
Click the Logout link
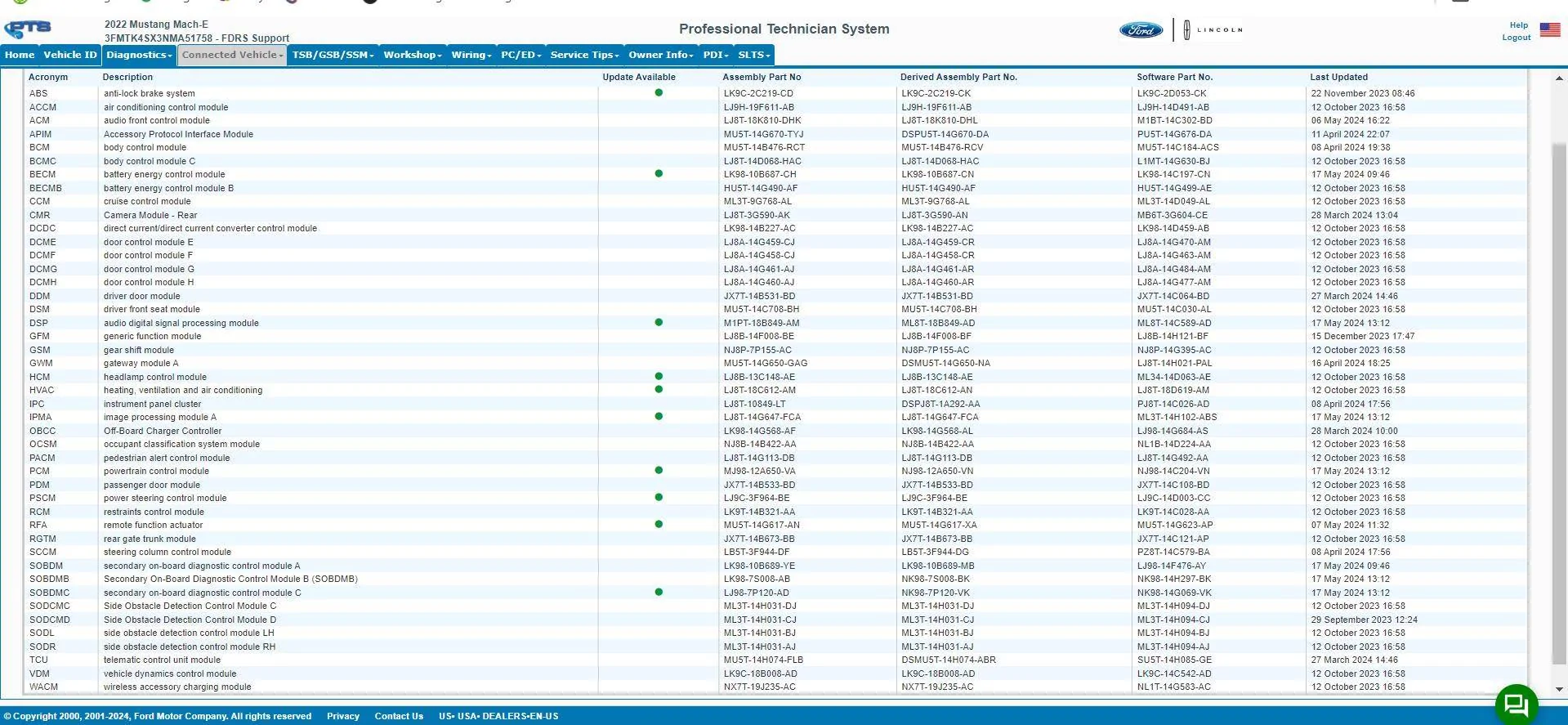(1516, 38)
